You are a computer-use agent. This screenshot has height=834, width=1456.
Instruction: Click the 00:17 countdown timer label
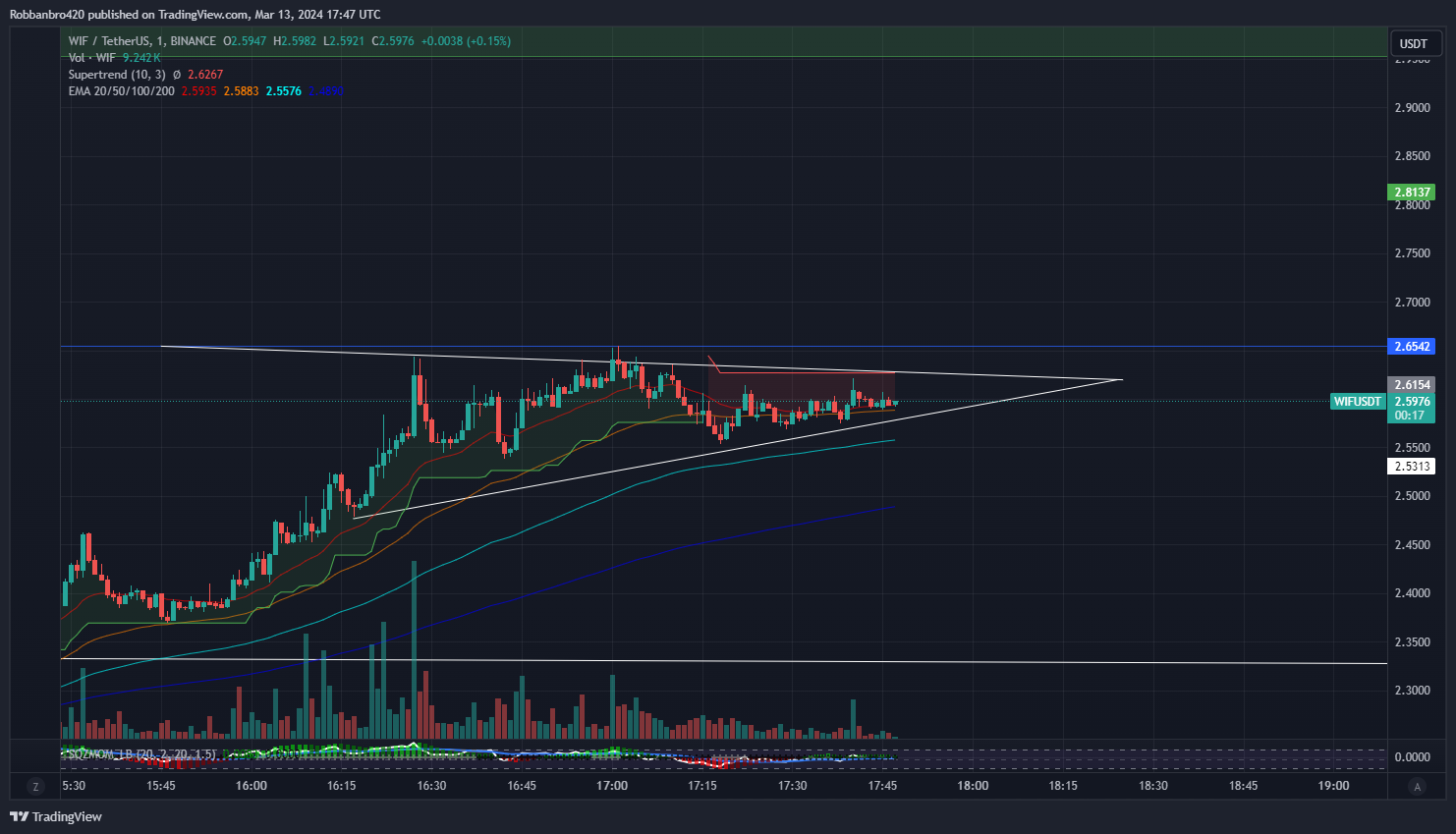click(1410, 416)
